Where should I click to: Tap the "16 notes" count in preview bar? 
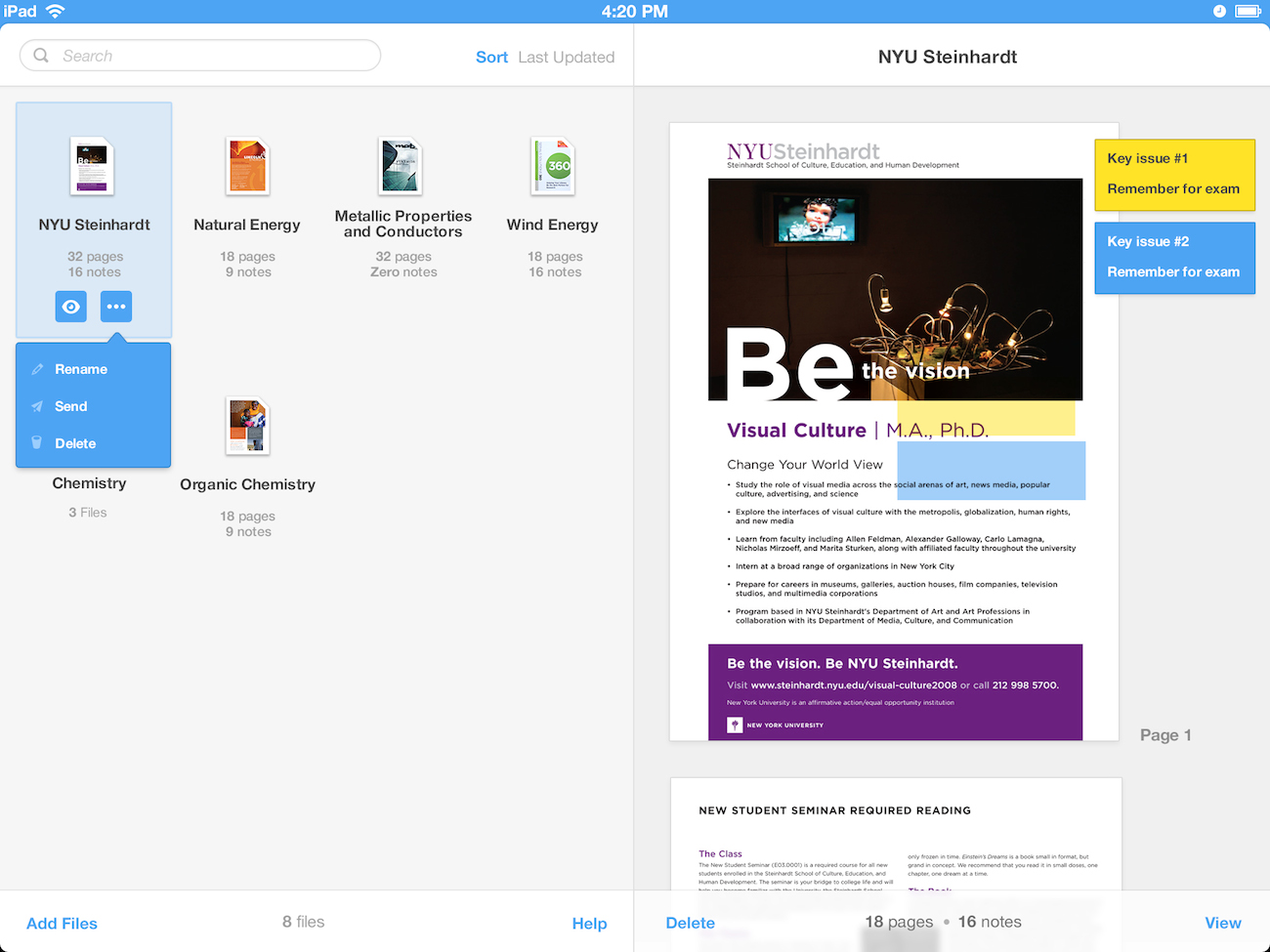[990, 922]
